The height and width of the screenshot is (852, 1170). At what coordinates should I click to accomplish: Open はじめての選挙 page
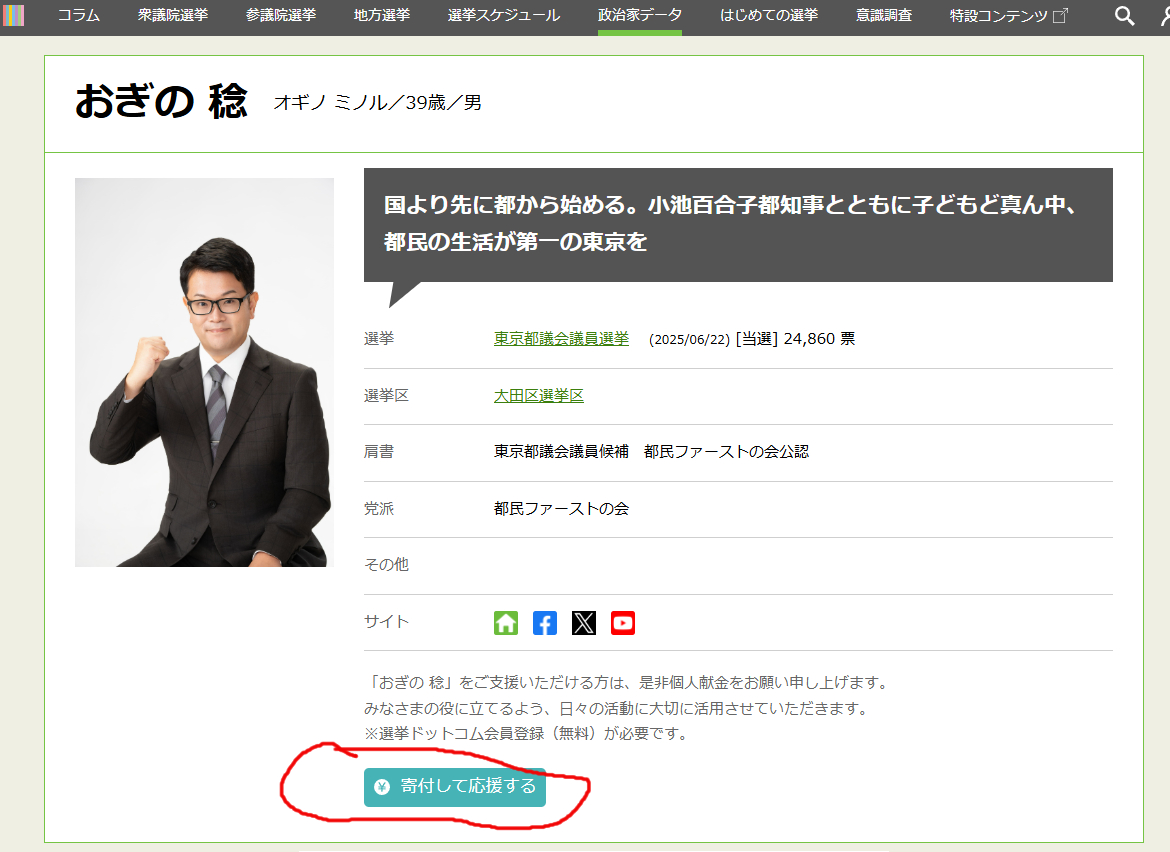tap(769, 15)
